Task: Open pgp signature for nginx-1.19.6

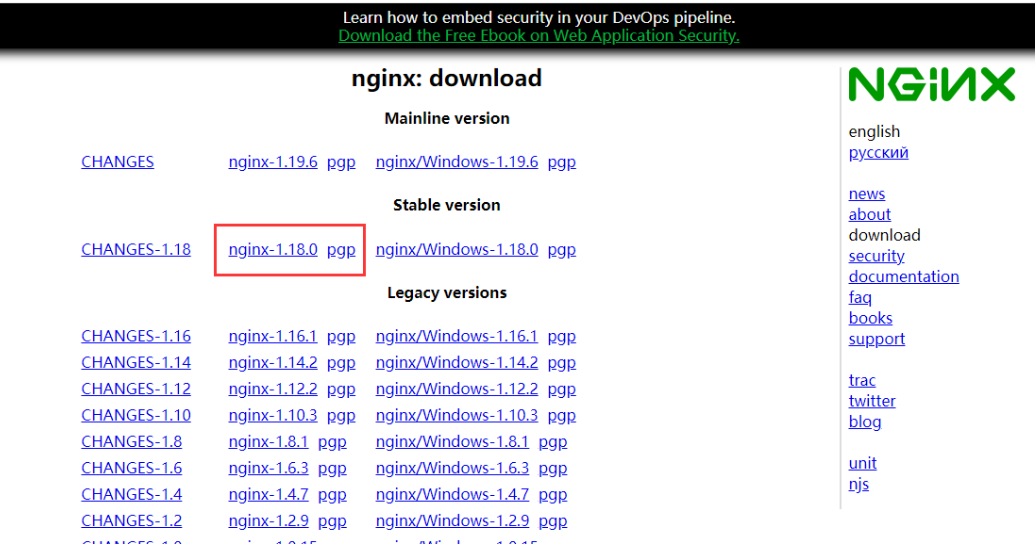Action: tap(341, 162)
